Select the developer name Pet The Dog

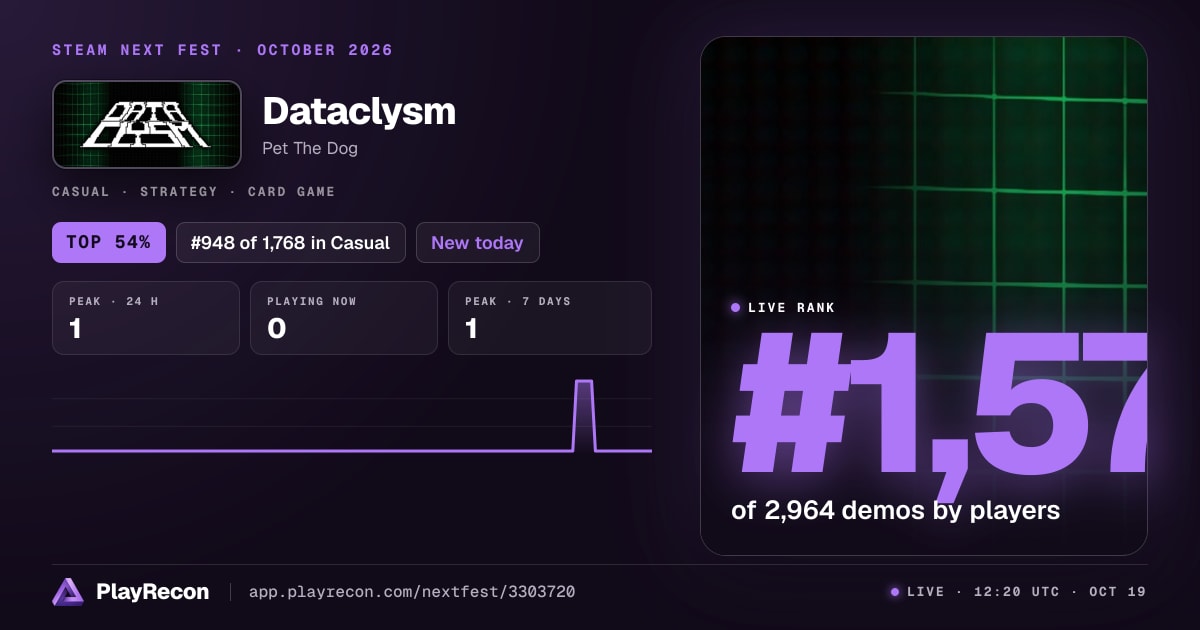tap(310, 148)
